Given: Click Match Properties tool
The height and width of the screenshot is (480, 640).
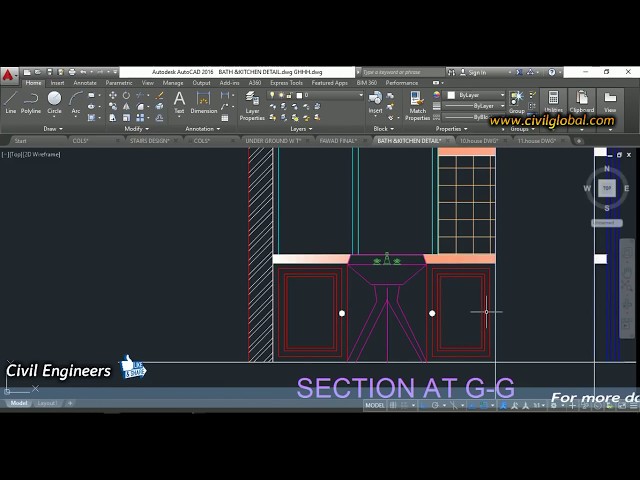Looking at the screenshot, I should pos(417,106).
